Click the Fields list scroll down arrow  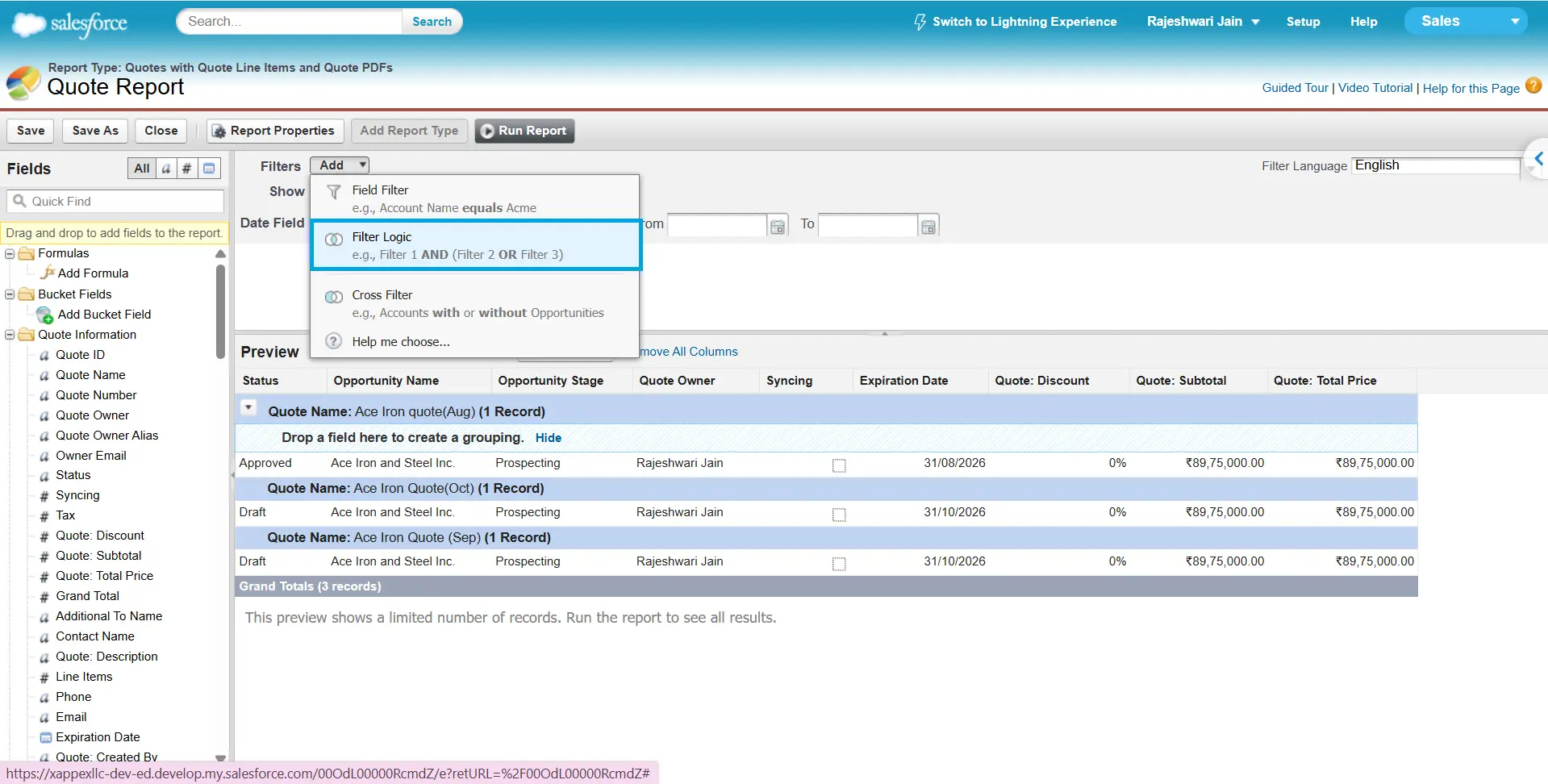click(x=220, y=757)
